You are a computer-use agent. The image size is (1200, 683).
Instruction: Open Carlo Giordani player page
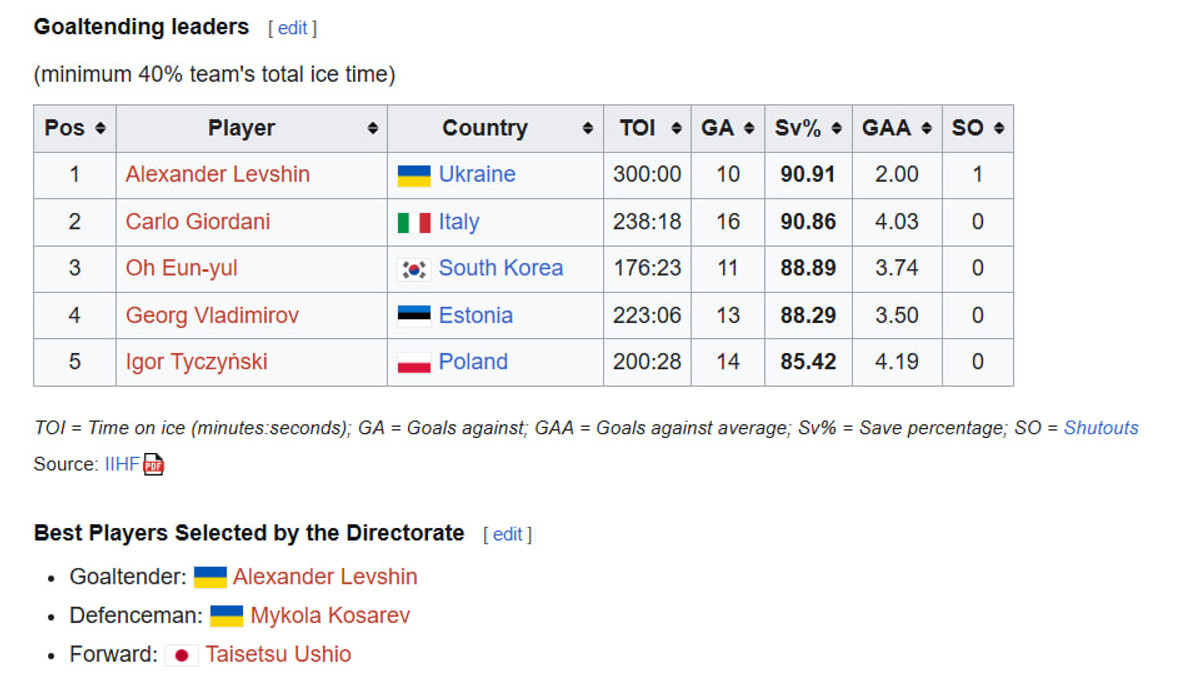click(197, 222)
